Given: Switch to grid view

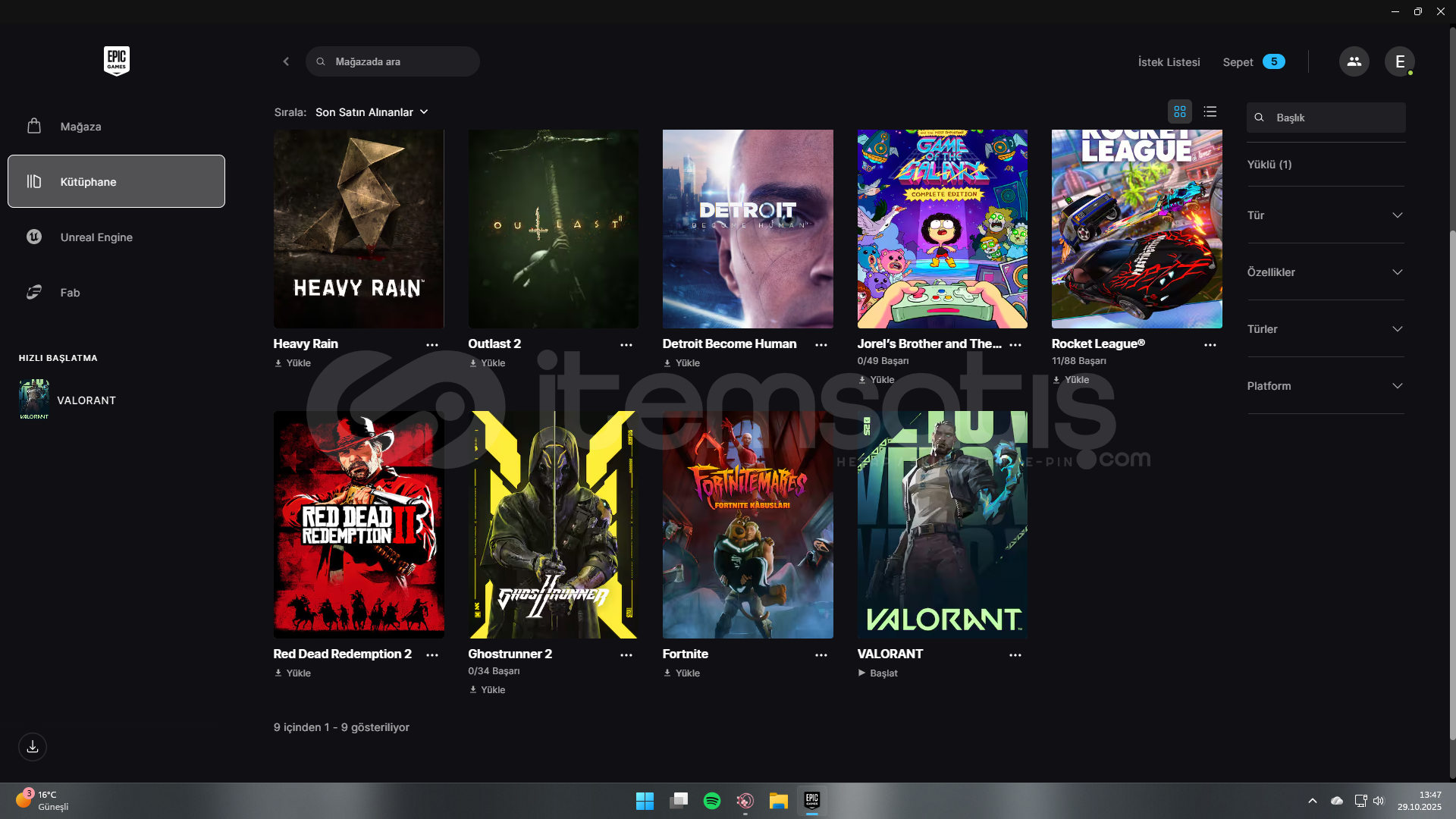Looking at the screenshot, I should coord(1179,111).
